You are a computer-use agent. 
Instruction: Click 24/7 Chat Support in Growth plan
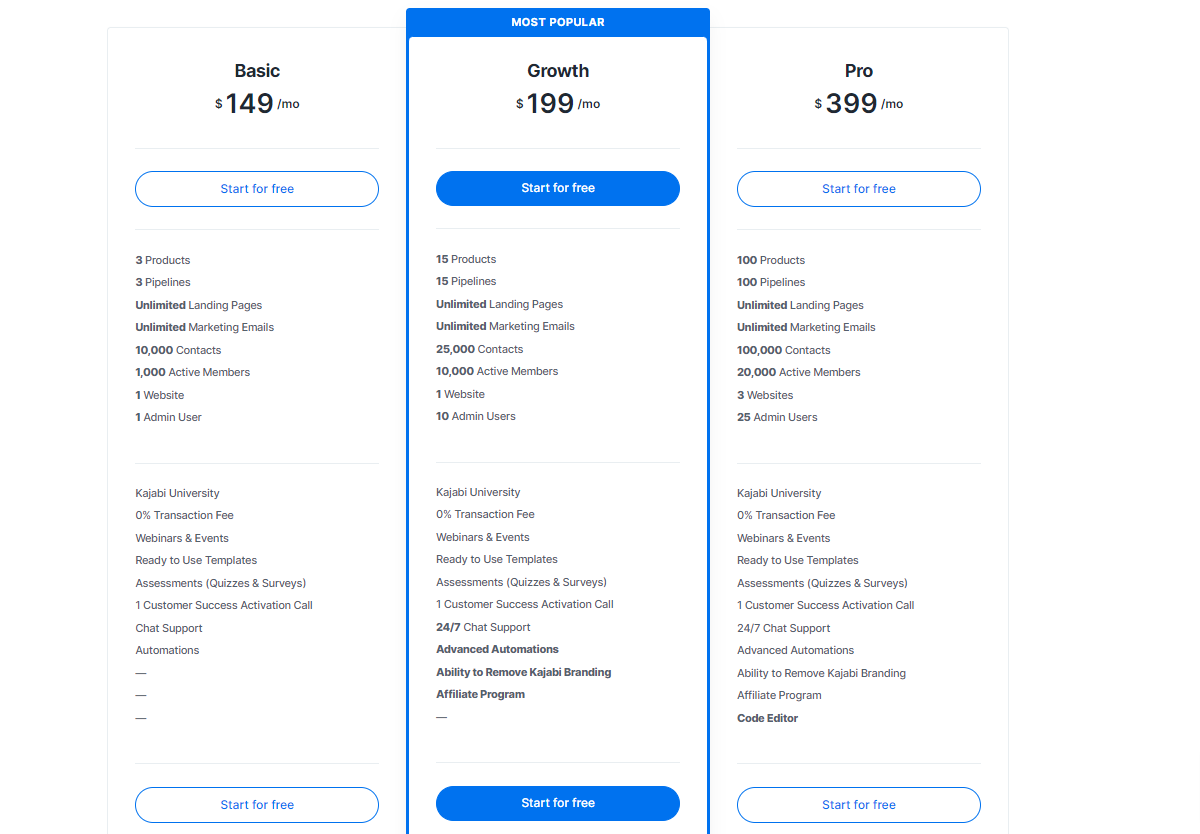[x=483, y=627]
